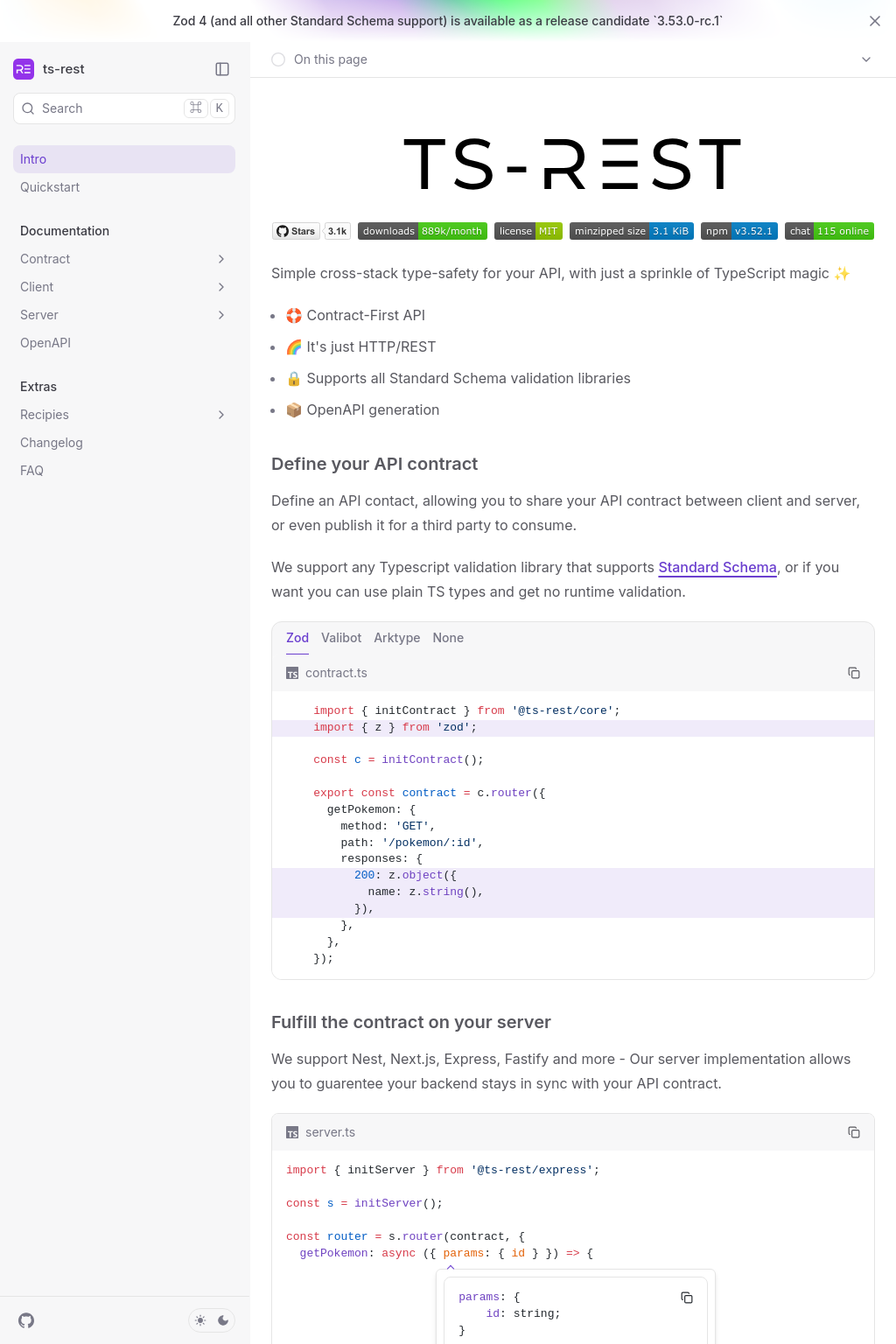Expand the Server sidebar section
Screen dimensions: 896x1344
pos(221,315)
